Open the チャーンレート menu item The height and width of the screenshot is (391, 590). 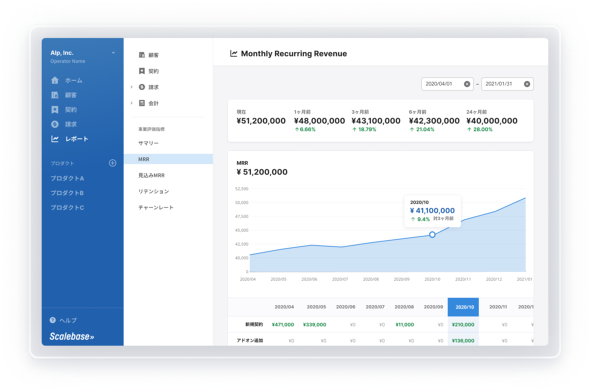coord(156,207)
